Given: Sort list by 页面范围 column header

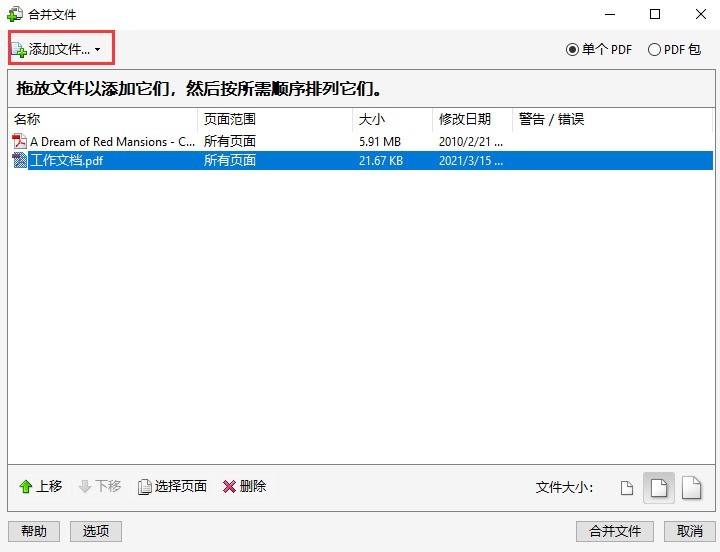Looking at the screenshot, I should click(275, 119).
